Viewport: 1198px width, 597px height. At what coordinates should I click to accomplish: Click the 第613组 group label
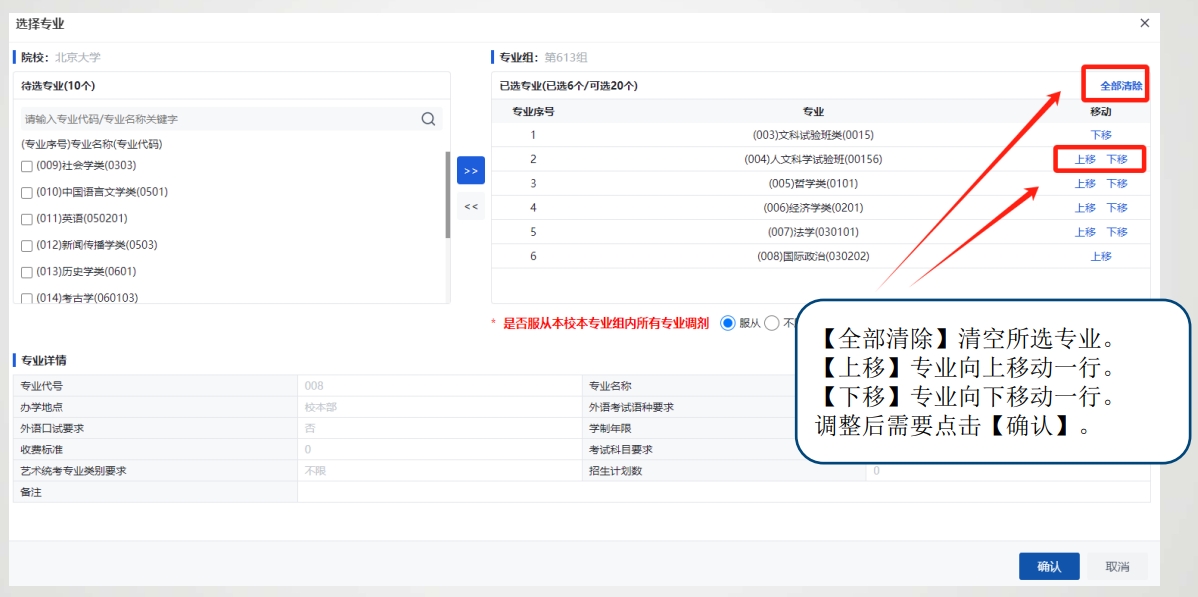(565, 57)
